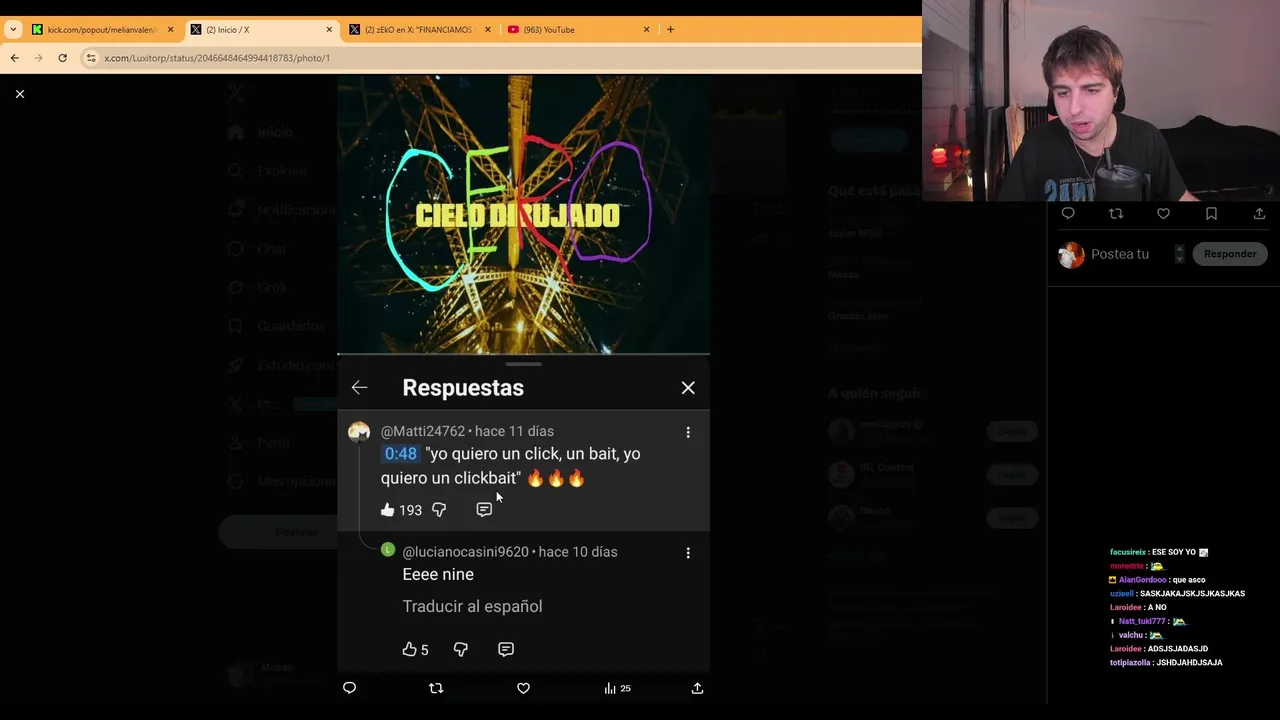Jump to the 0:48 timestamp link
The height and width of the screenshot is (720, 1280).
coord(400,454)
